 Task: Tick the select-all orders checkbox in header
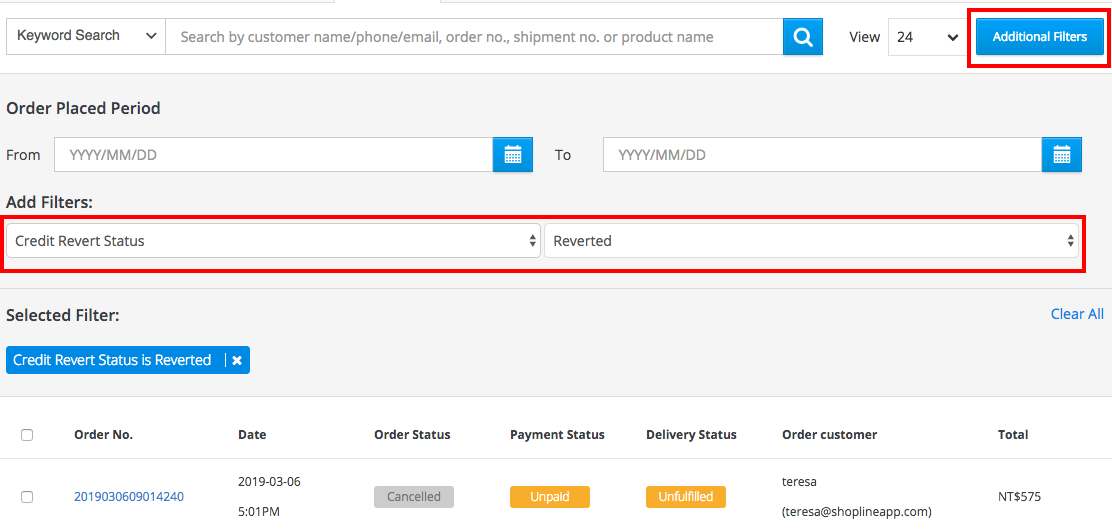(x=27, y=435)
